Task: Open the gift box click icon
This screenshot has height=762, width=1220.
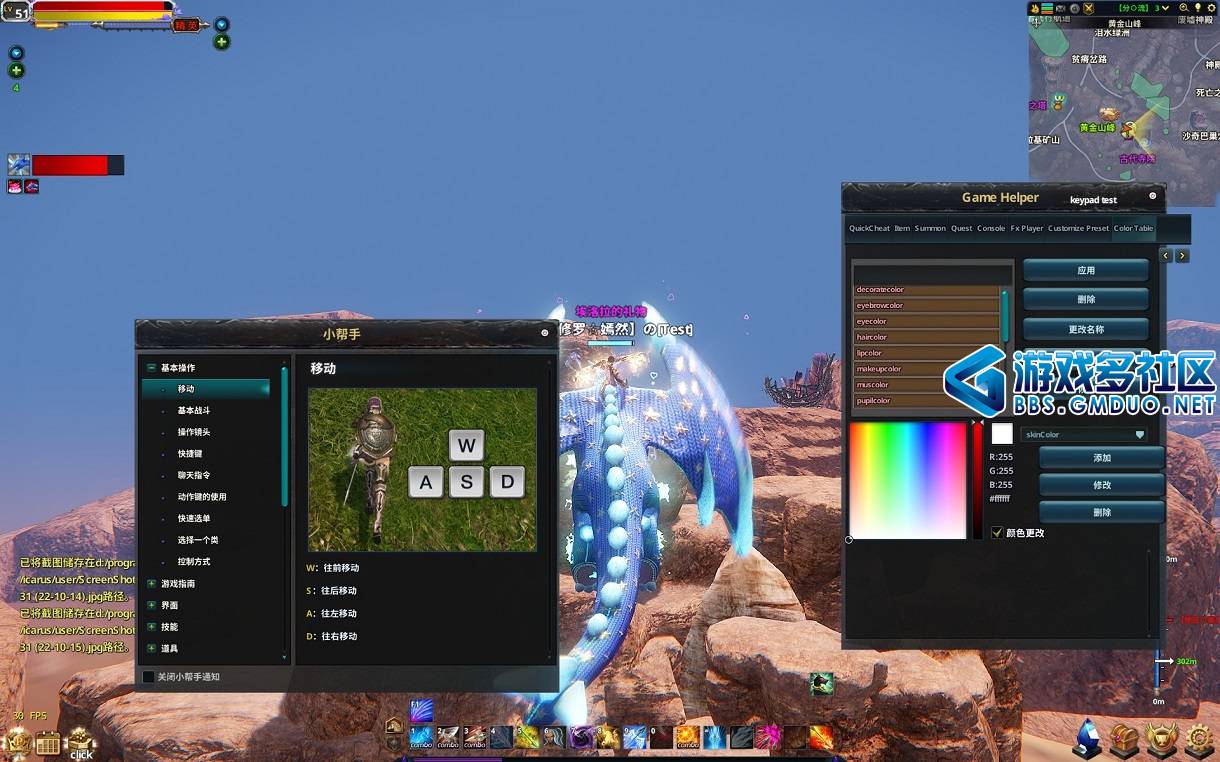Action: pyautogui.click(x=81, y=743)
